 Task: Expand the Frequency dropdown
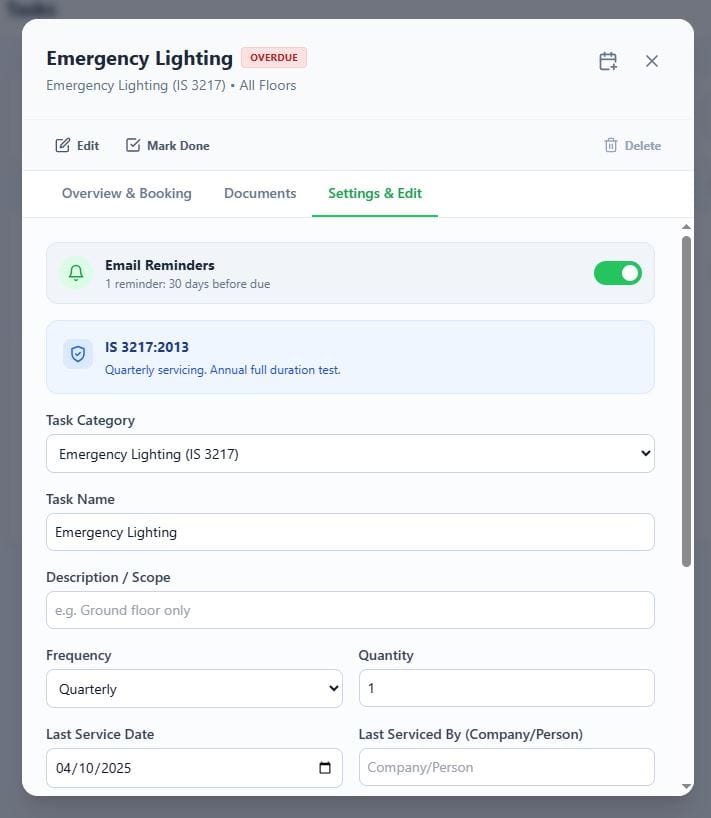[x=194, y=689]
